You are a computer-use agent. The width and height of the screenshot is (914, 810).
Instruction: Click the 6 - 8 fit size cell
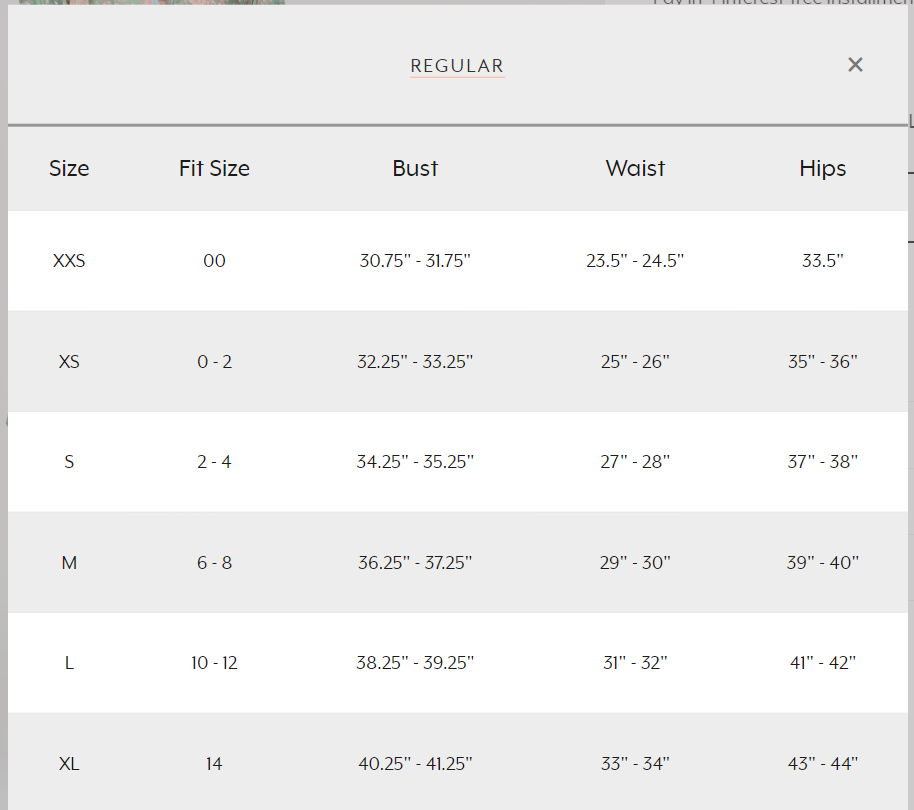point(214,563)
